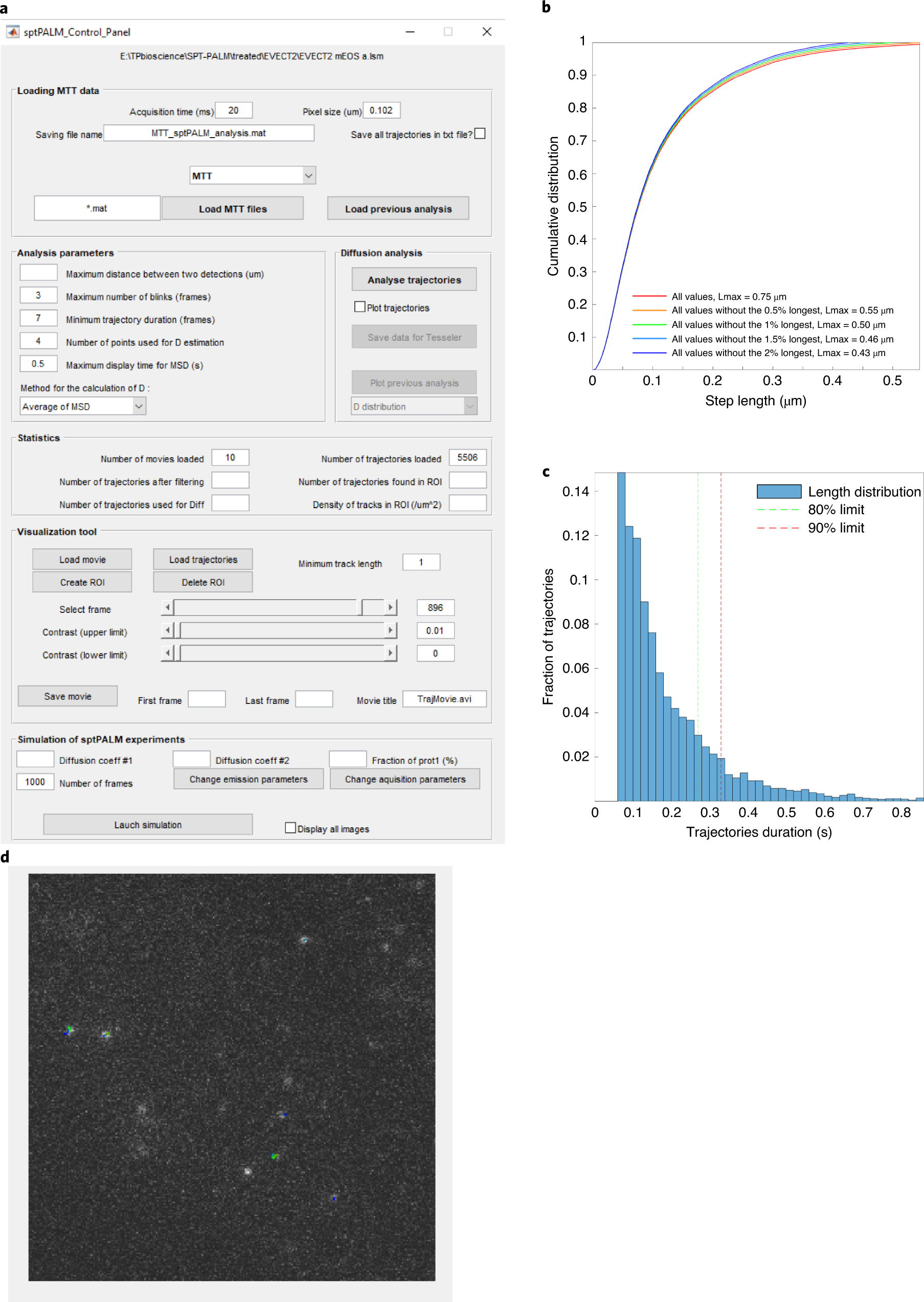Click Number of trajectories used for Diff field
The height and width of the screenshot is (1302, 924).
(231, 503)
